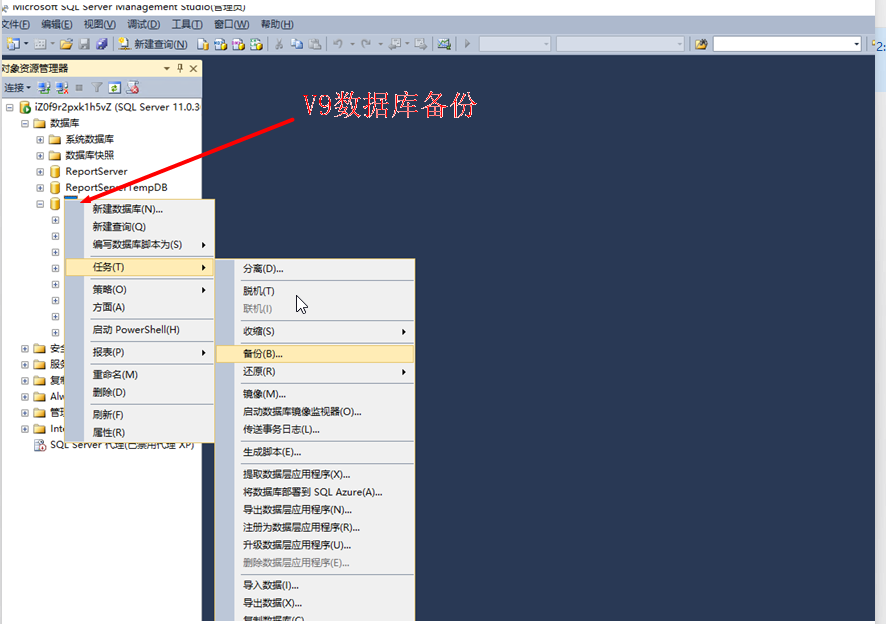Click the Connect Object Explorer icon
886x624 pixels.
(x=44, y=88)
